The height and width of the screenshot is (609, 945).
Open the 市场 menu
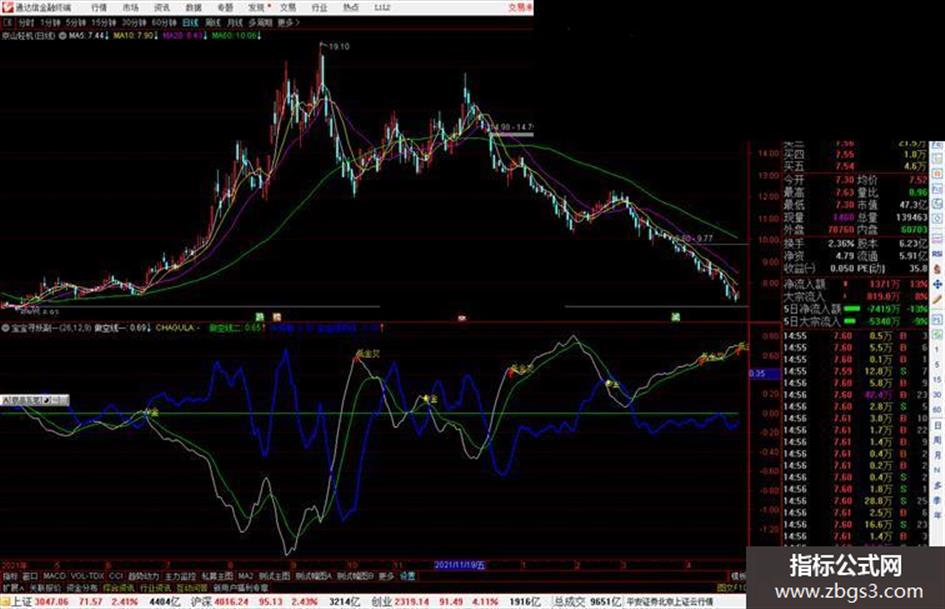pos(130,7)
